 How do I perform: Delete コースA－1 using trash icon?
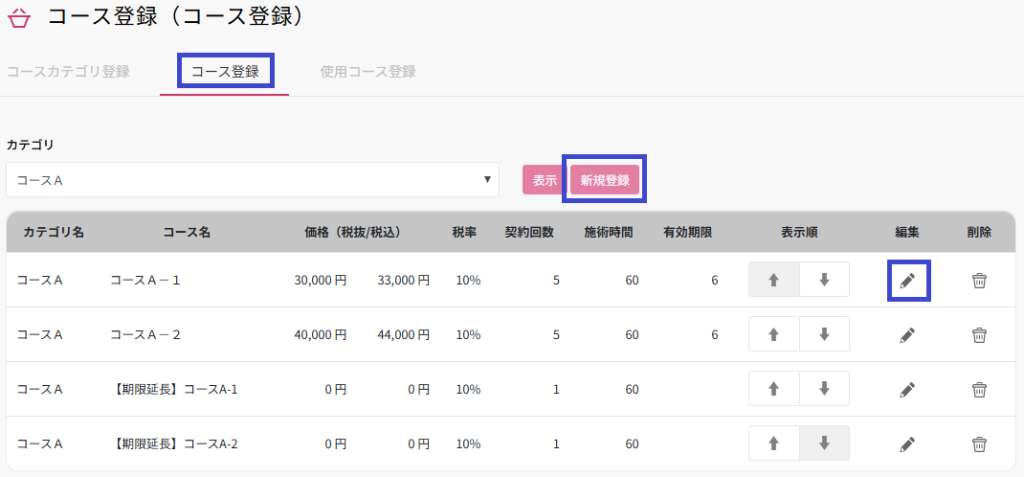979,281
